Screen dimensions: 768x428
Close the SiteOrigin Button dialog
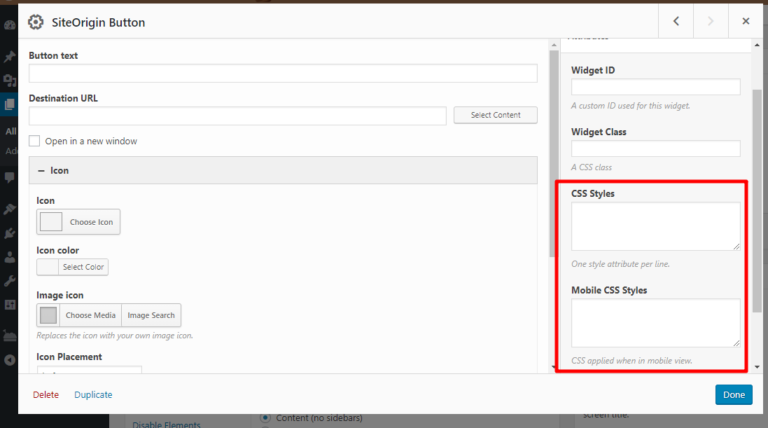745,21
